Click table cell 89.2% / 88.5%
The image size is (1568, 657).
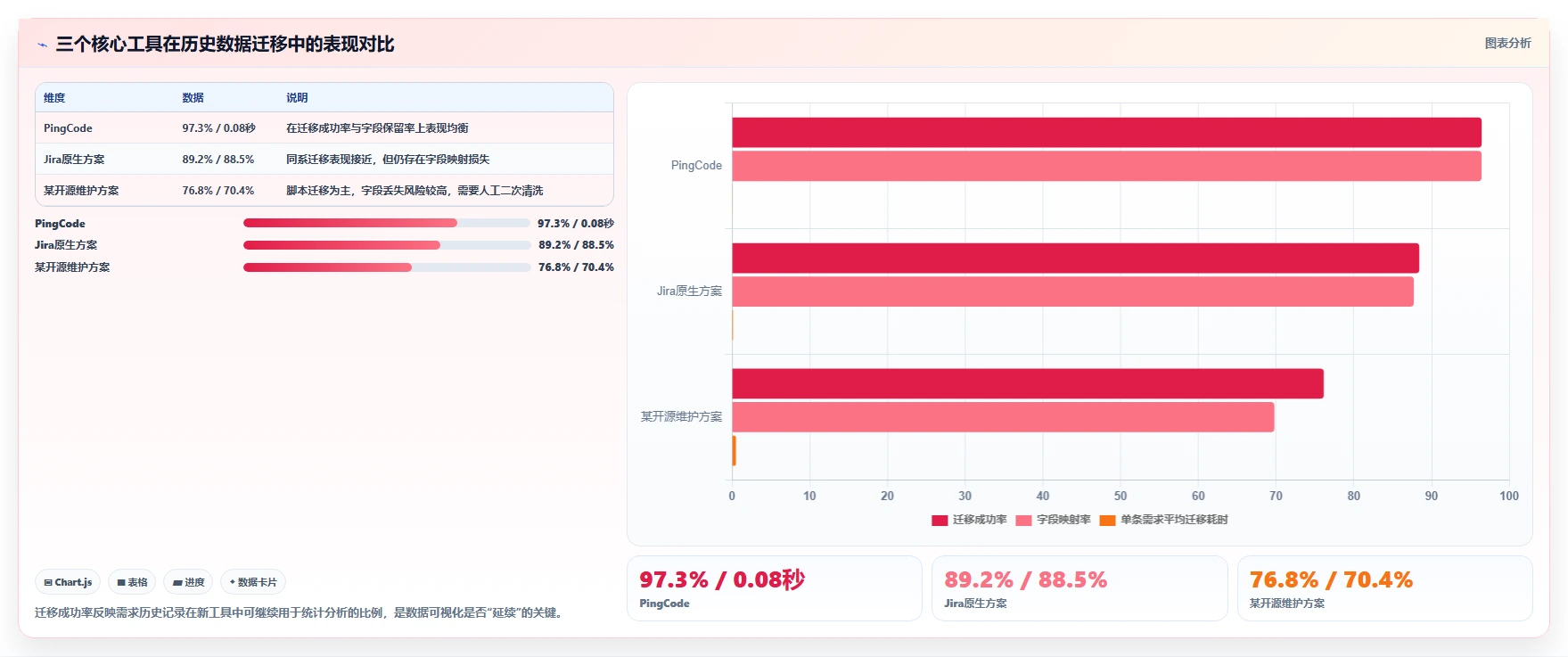[x=218, y=160]
